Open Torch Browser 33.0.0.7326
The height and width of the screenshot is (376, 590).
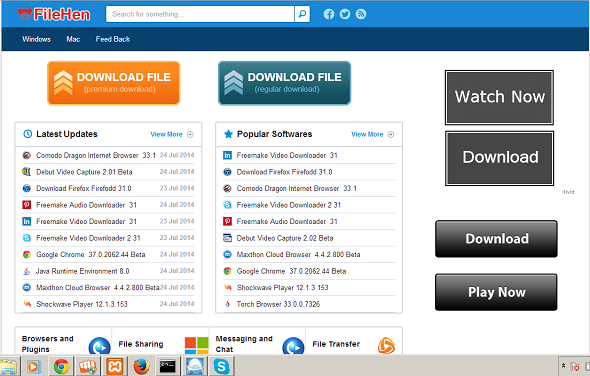(x=278, y=304)
